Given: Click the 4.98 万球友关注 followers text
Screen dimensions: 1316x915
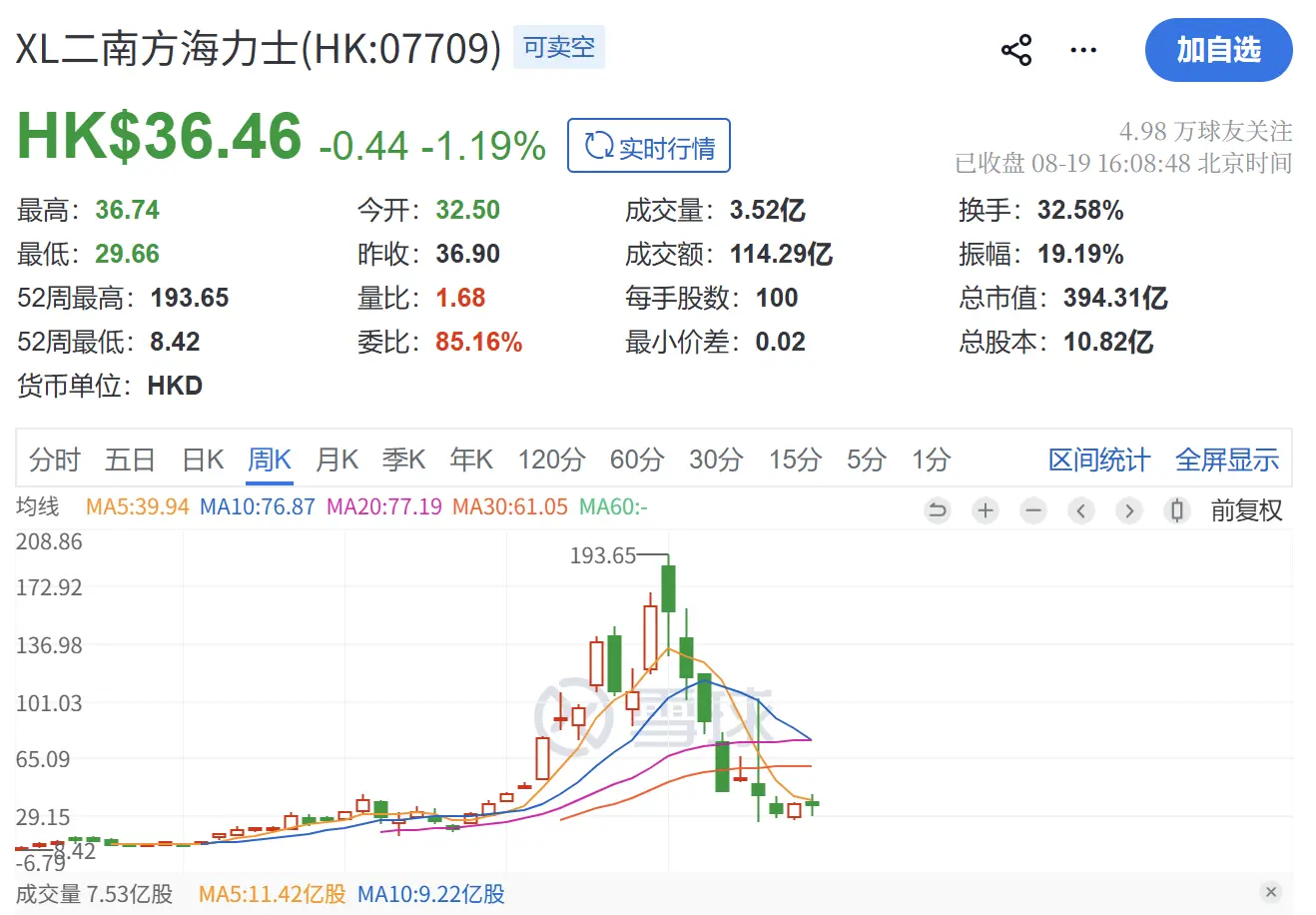Looking at the screenshot, I should click(1206, 131).
